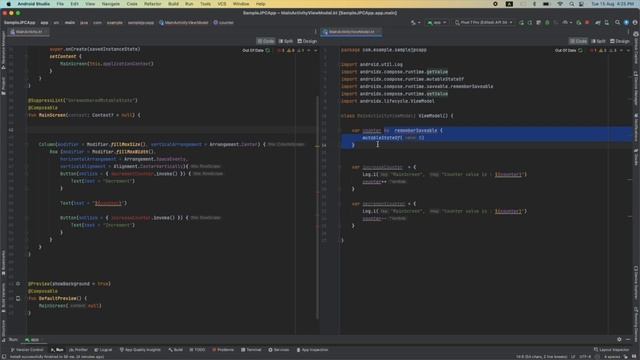Screen dimensions: 640x360
Task: Open the Apple menu
Action: pos(8,4)
